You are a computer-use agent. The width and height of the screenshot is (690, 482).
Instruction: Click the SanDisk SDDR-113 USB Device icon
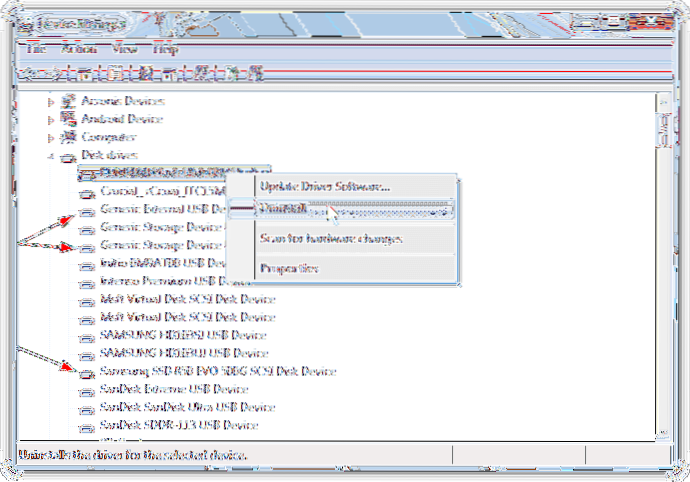coord(88,425)
